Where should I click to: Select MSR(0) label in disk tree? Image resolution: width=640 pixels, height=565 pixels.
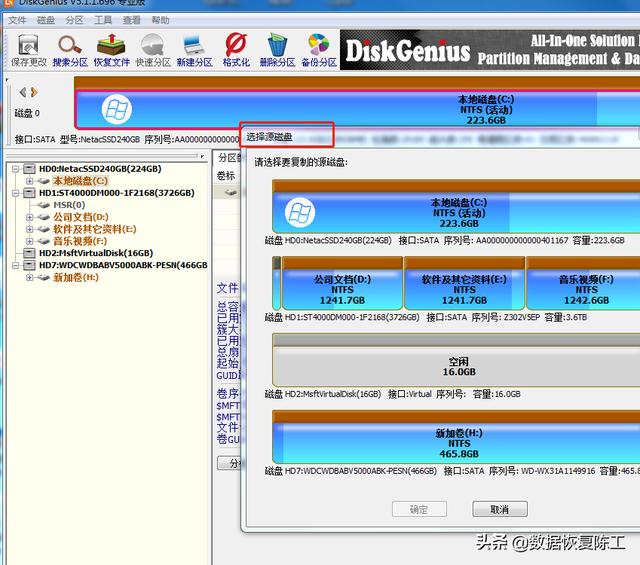click(69, 205)
